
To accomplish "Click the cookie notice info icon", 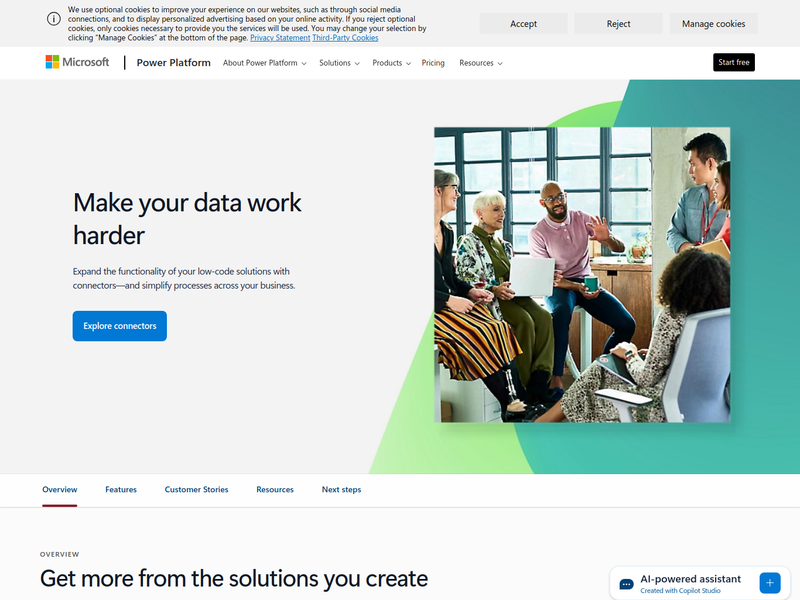I will click(54, 19).
